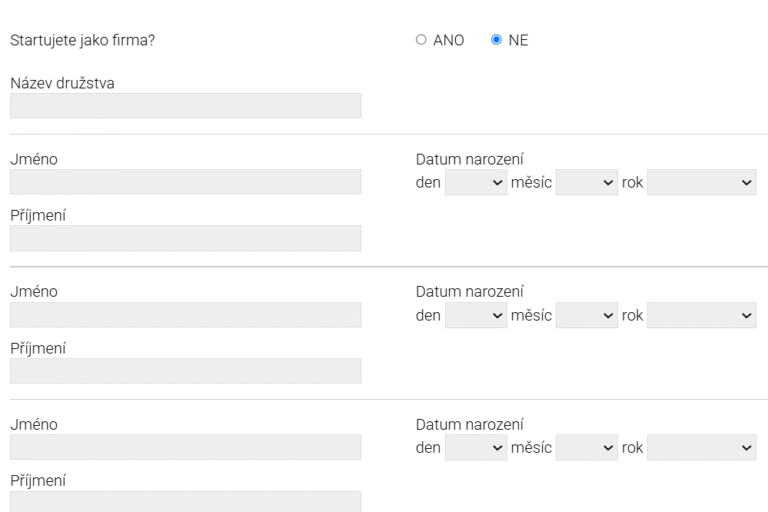The image size is (768, 512).
Task: Open the first participant's měsíc dropdown
Action: pos(586,183)
